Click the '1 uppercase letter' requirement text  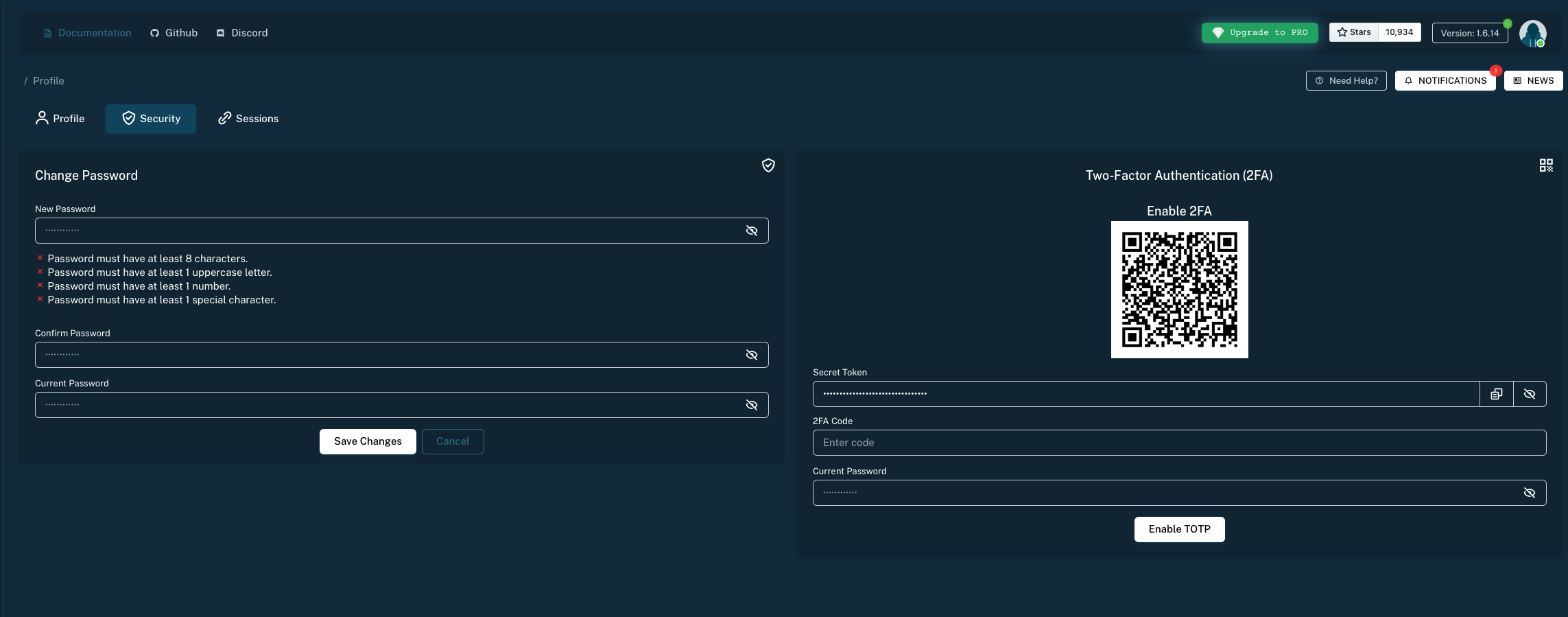click(160, 272)
